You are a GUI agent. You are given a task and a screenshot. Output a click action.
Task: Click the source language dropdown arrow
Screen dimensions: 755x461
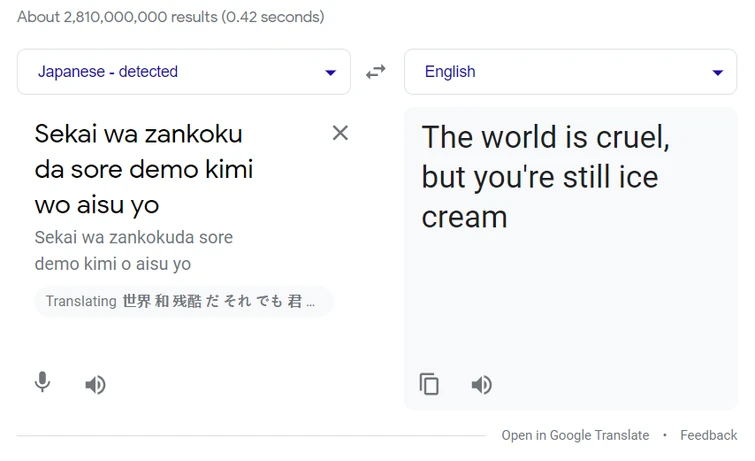click(x=330, y=73)
